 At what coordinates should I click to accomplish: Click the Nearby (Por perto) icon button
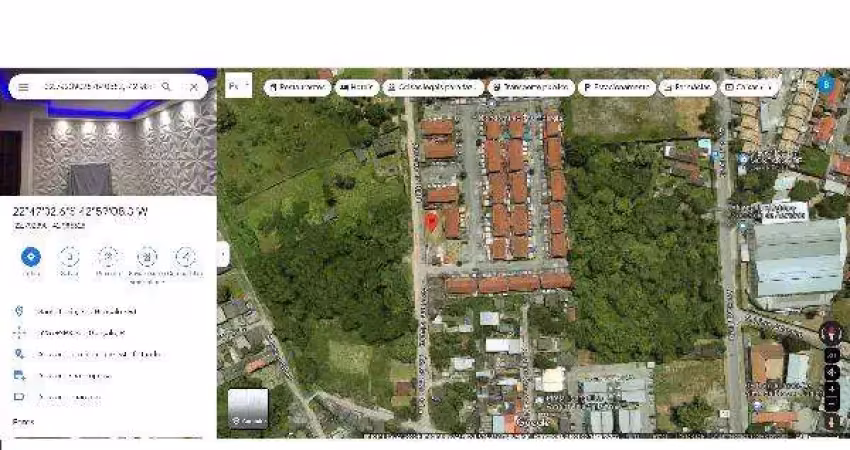(x=108, y=257)
